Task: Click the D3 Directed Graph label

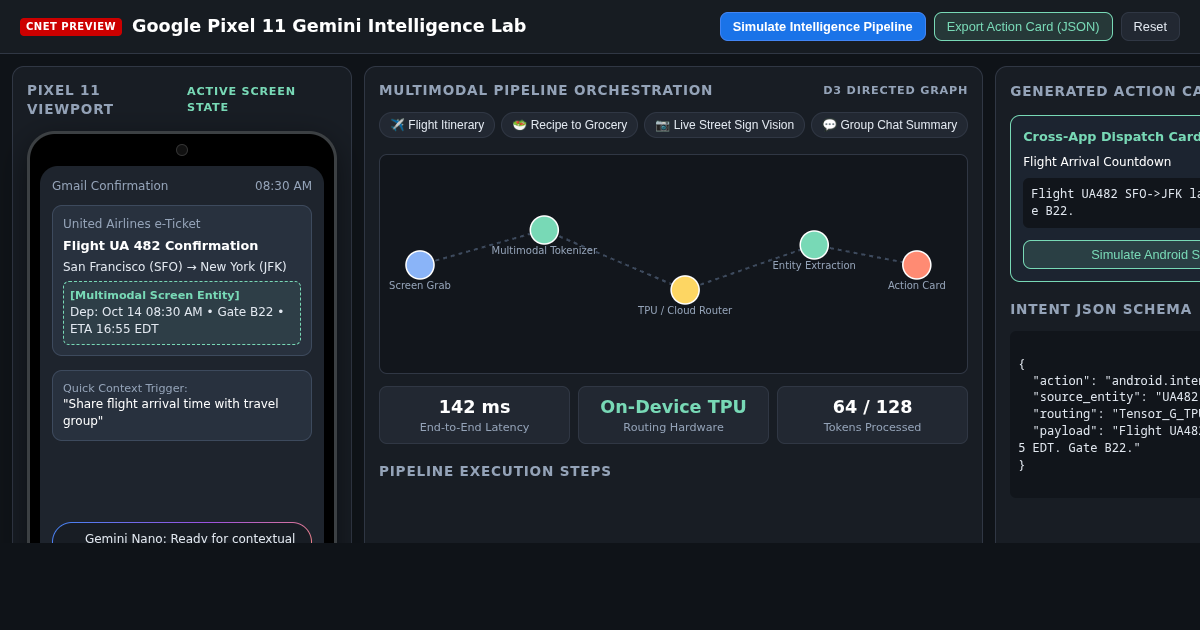Action: [895, 90]
